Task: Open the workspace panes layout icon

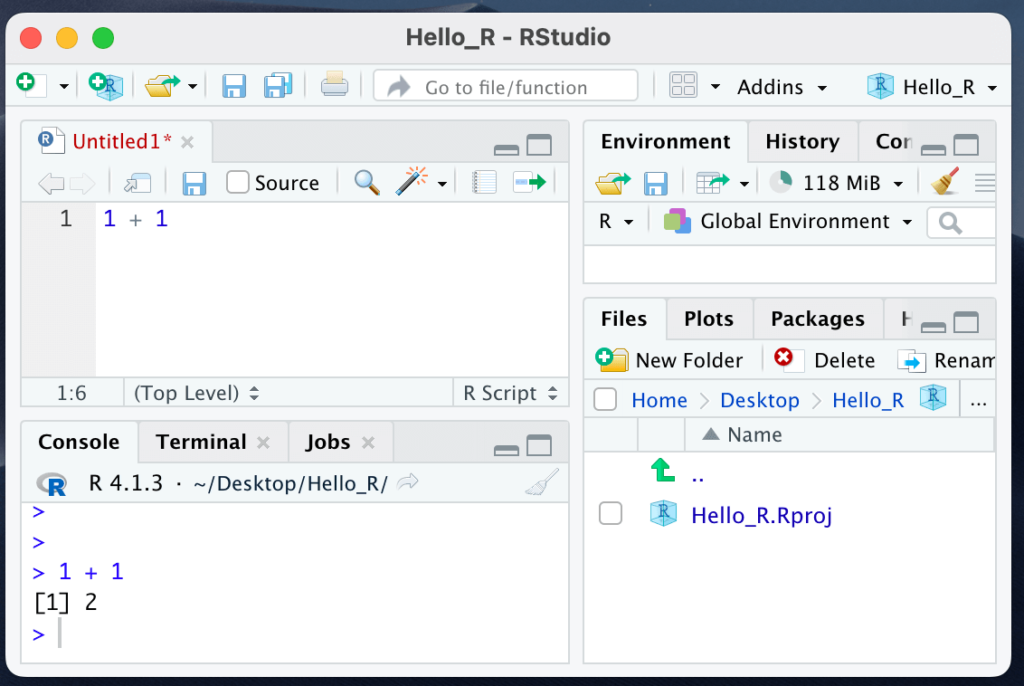Action: coord(683,86)
